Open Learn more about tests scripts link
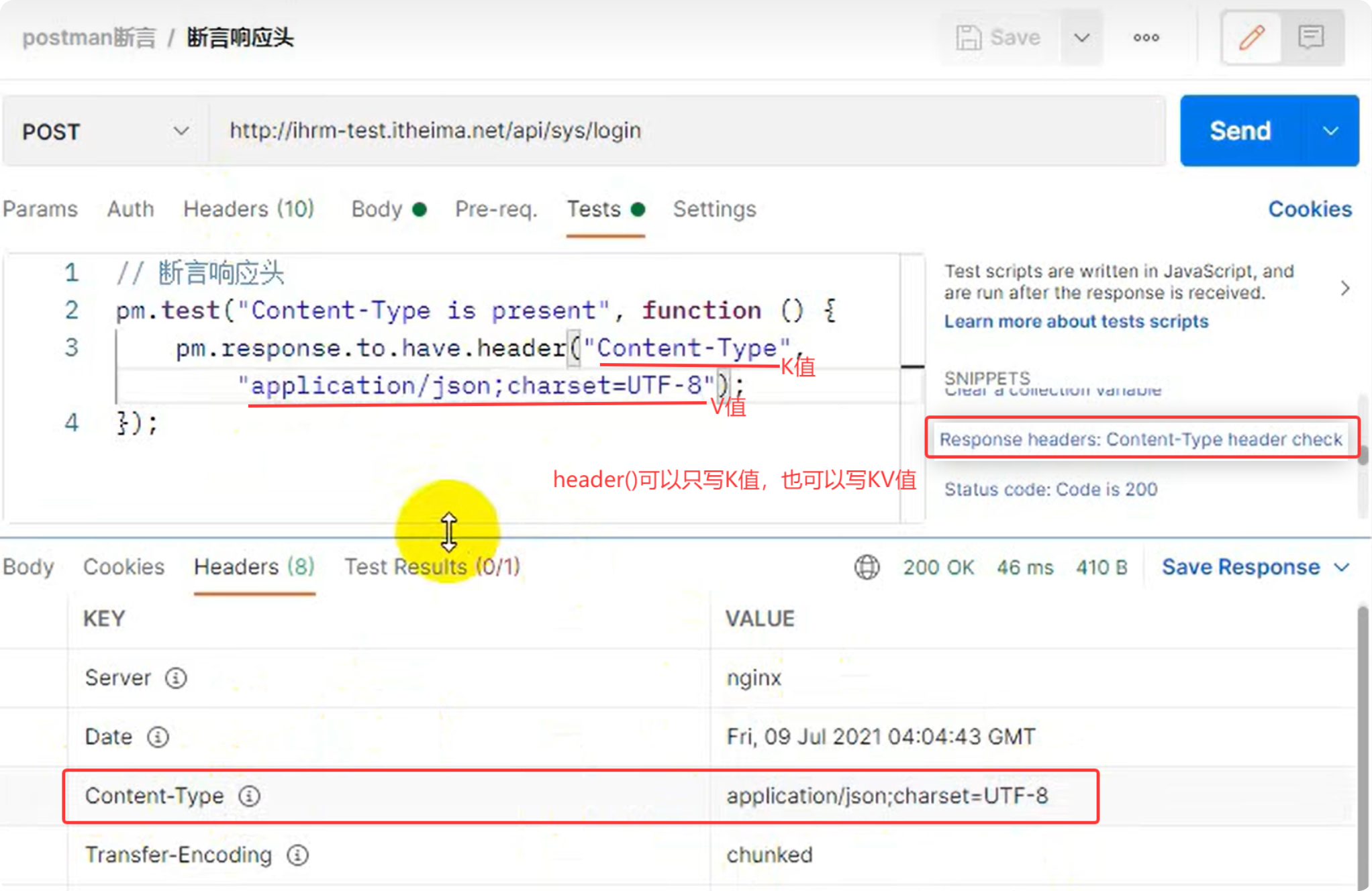1372x891 pixels. 1076,321
